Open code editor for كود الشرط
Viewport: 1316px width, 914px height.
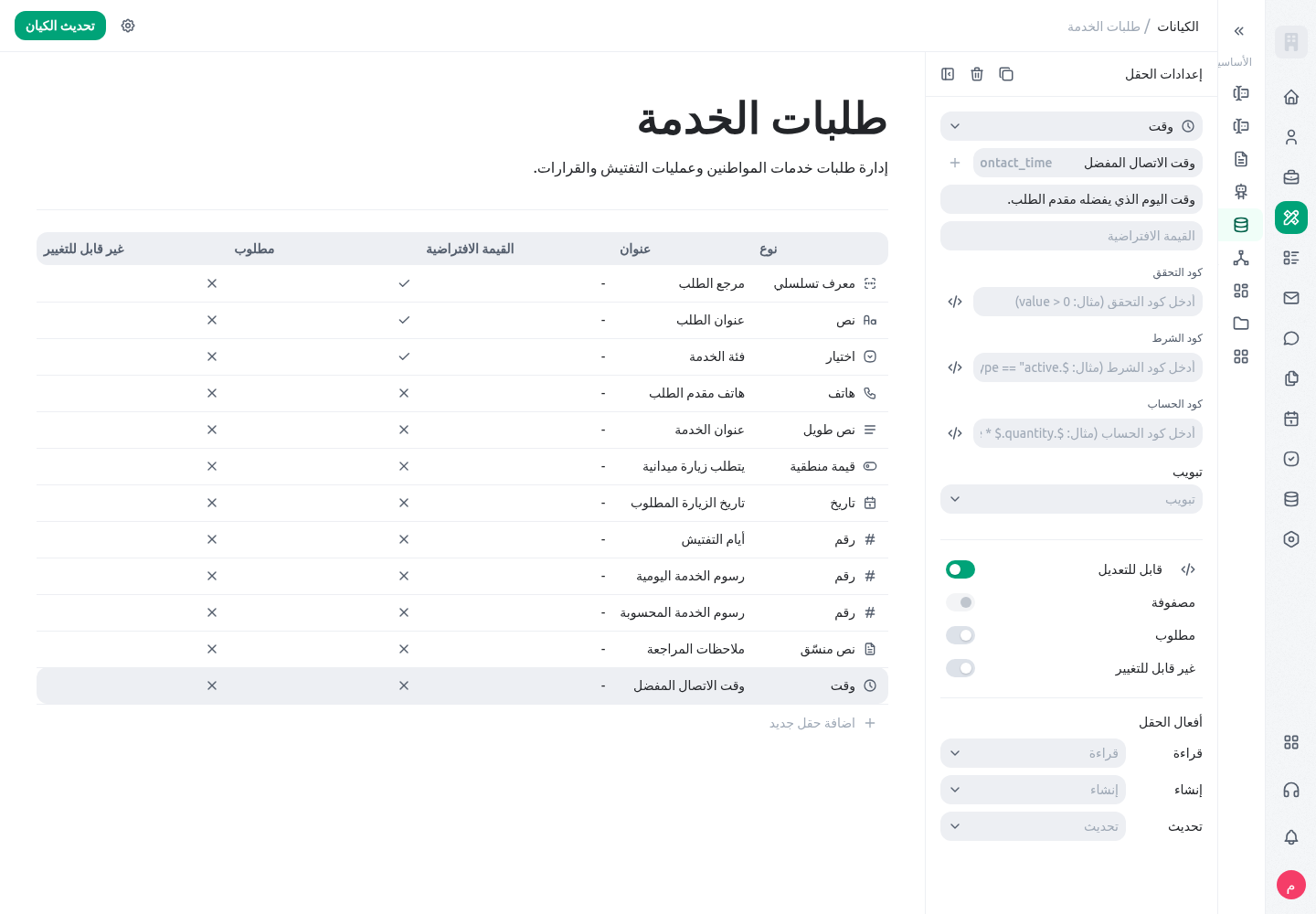tap(955, 367)
